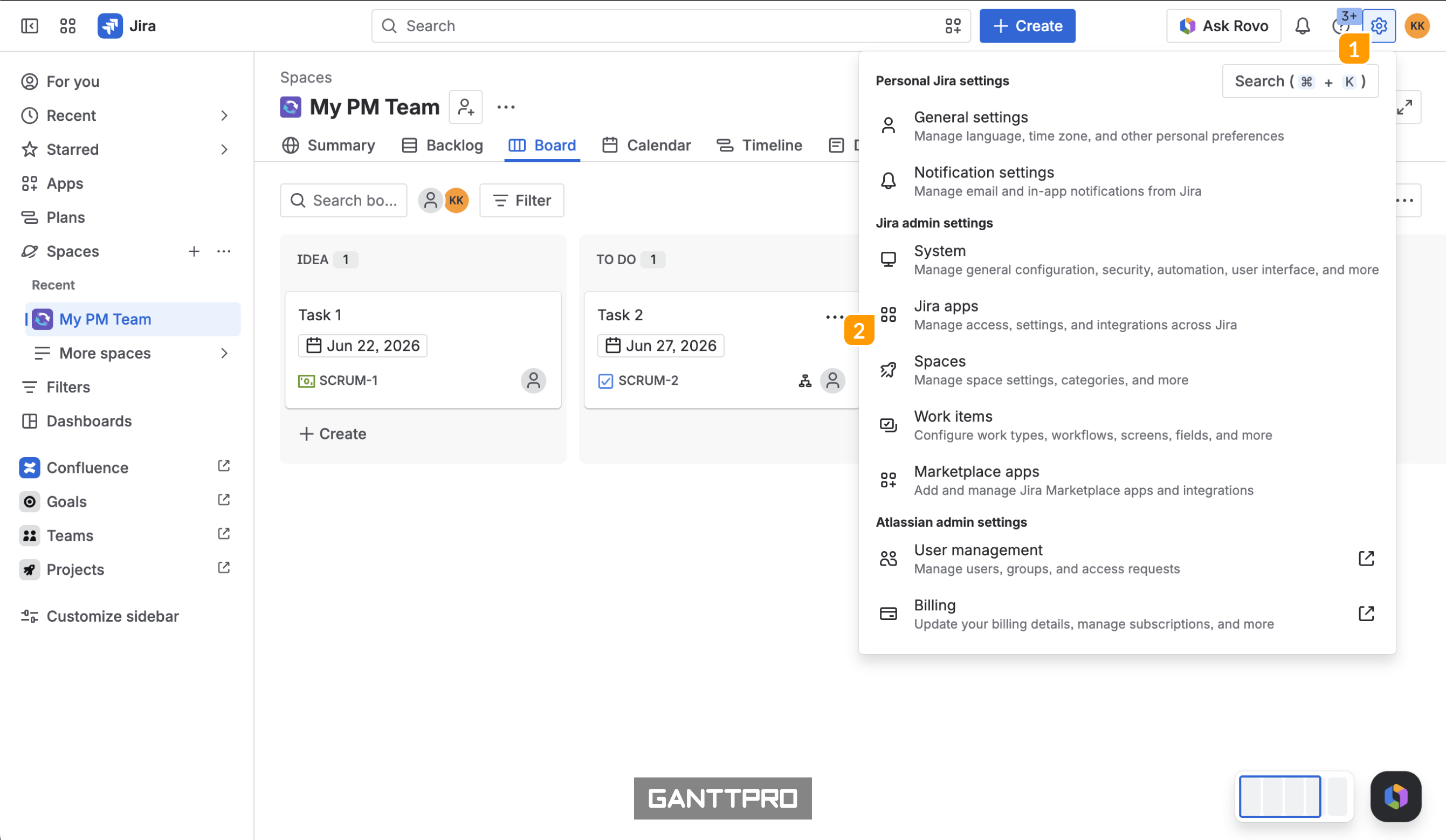Open Notification settings menu entry

coord(1127,181)
